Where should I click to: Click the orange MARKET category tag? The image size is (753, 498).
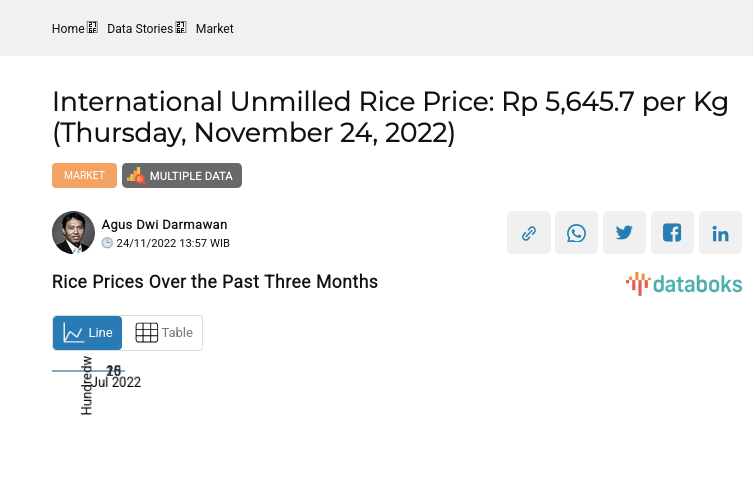84,175
